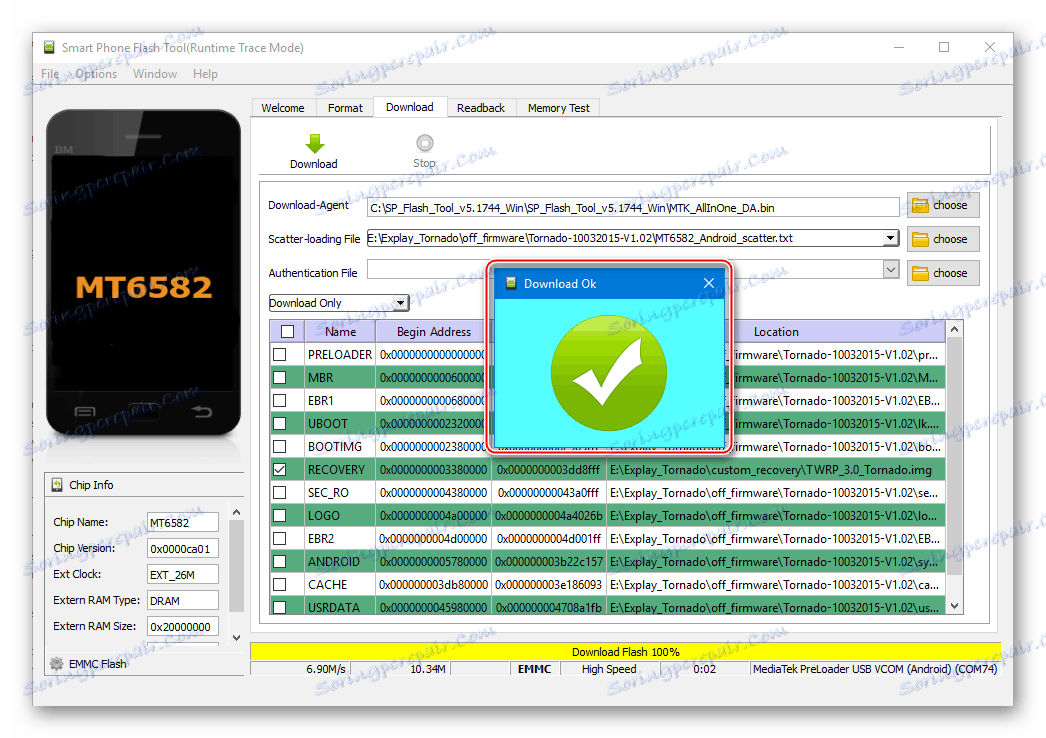
Task: Click the MT6582 phone preview image
Action: [143, 273]
